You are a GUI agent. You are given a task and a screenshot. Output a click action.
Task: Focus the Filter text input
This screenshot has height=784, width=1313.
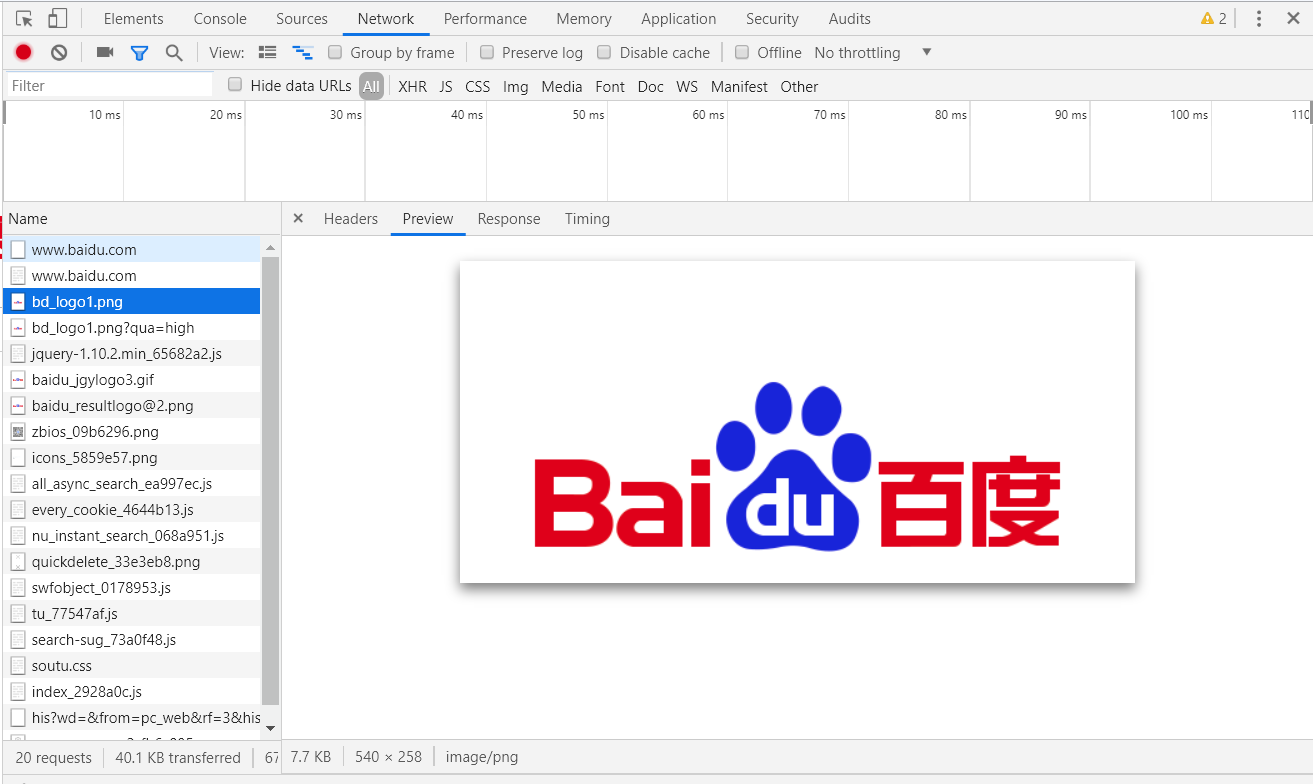coord(110,85)
